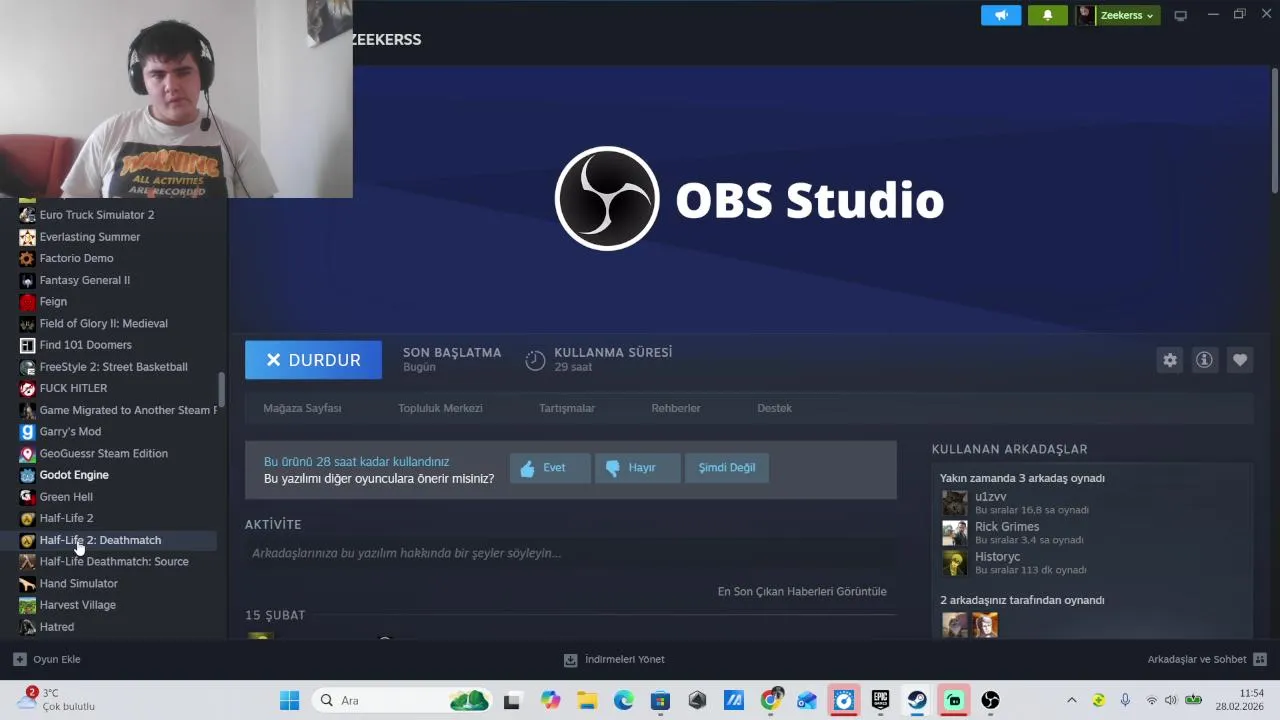Click the taskbar Ara search box
Screen dimensions: 1280x720
tap(402, 700)
